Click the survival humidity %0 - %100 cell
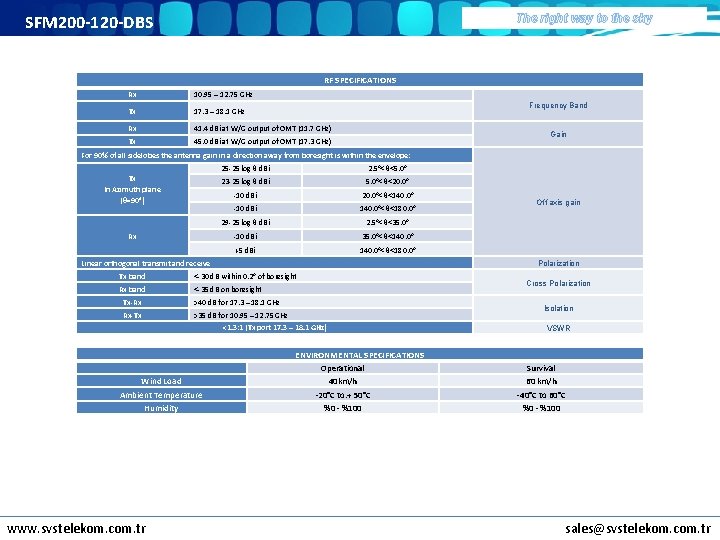The width and height of the screenshot is (720, 540). [541, 408]
